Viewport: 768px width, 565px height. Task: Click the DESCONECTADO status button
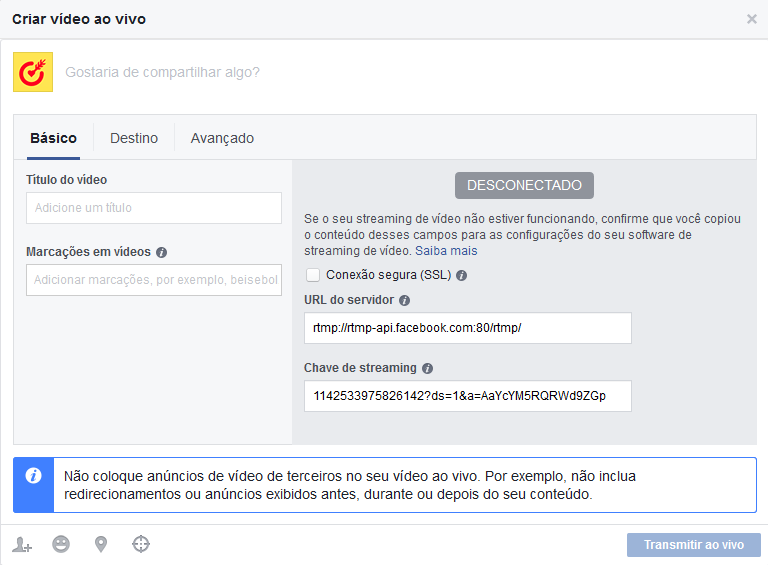[x=524, y=186]
